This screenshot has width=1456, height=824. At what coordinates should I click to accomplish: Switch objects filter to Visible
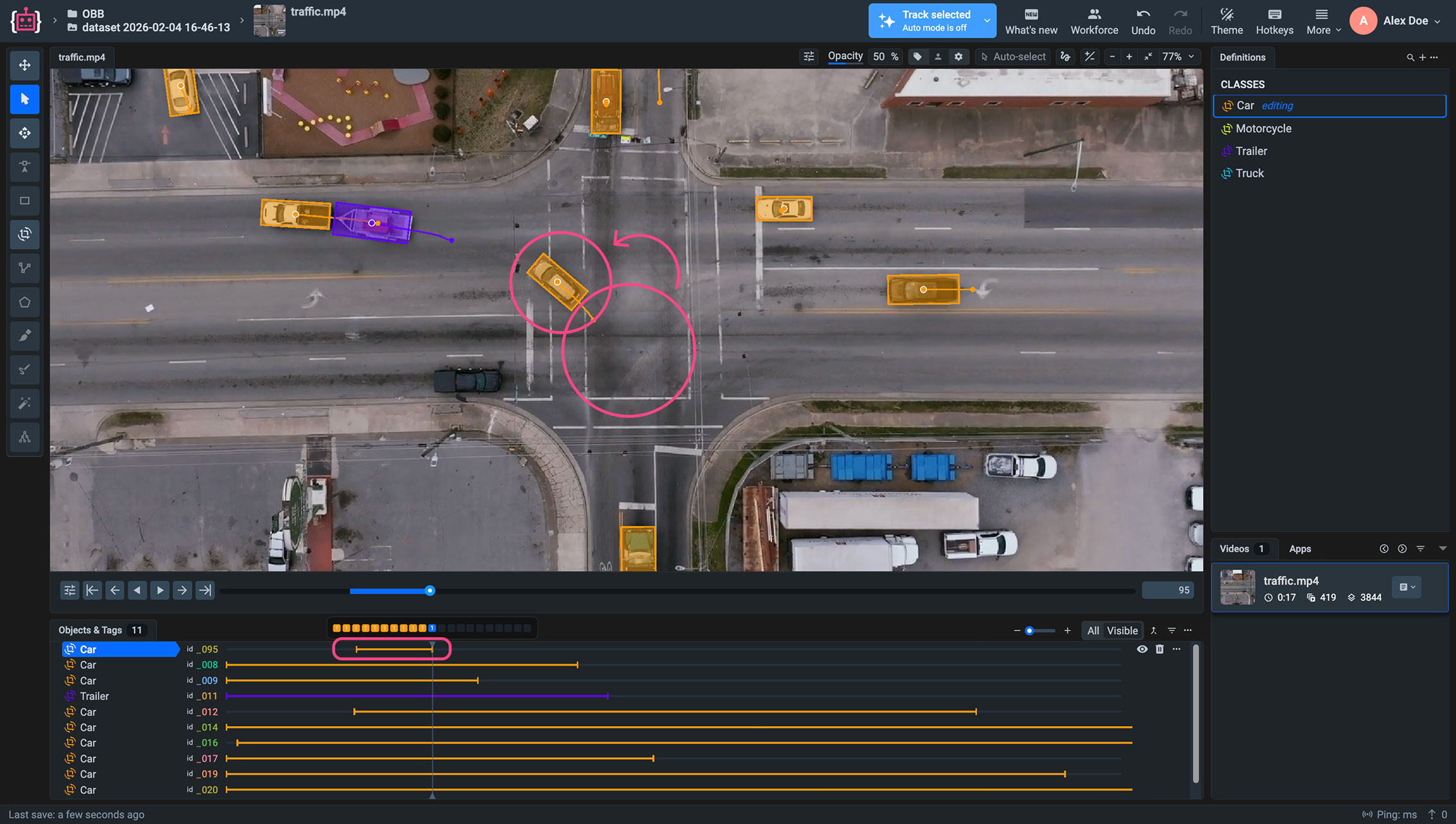(1122, 630)
